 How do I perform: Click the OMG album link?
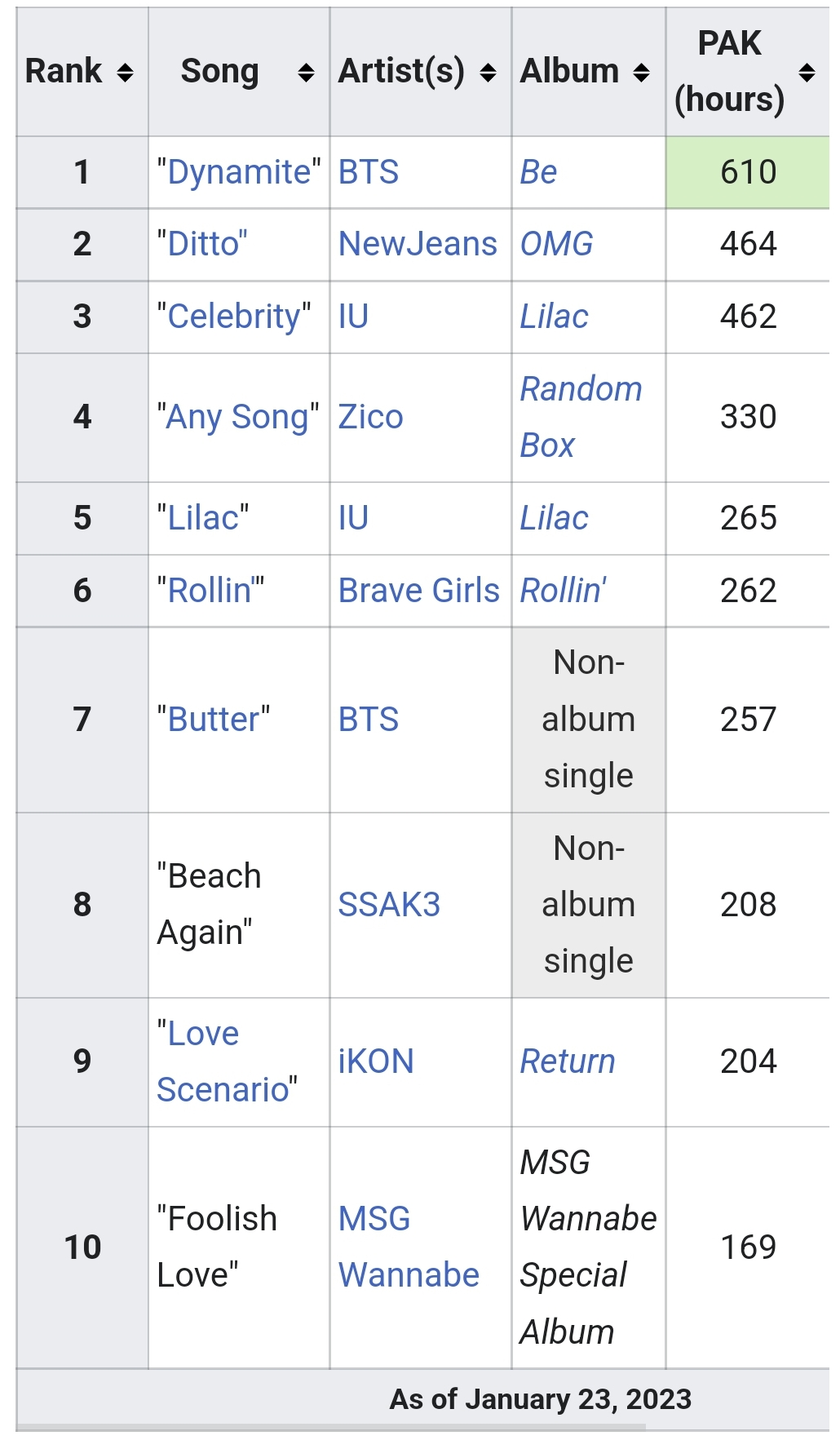556,244
